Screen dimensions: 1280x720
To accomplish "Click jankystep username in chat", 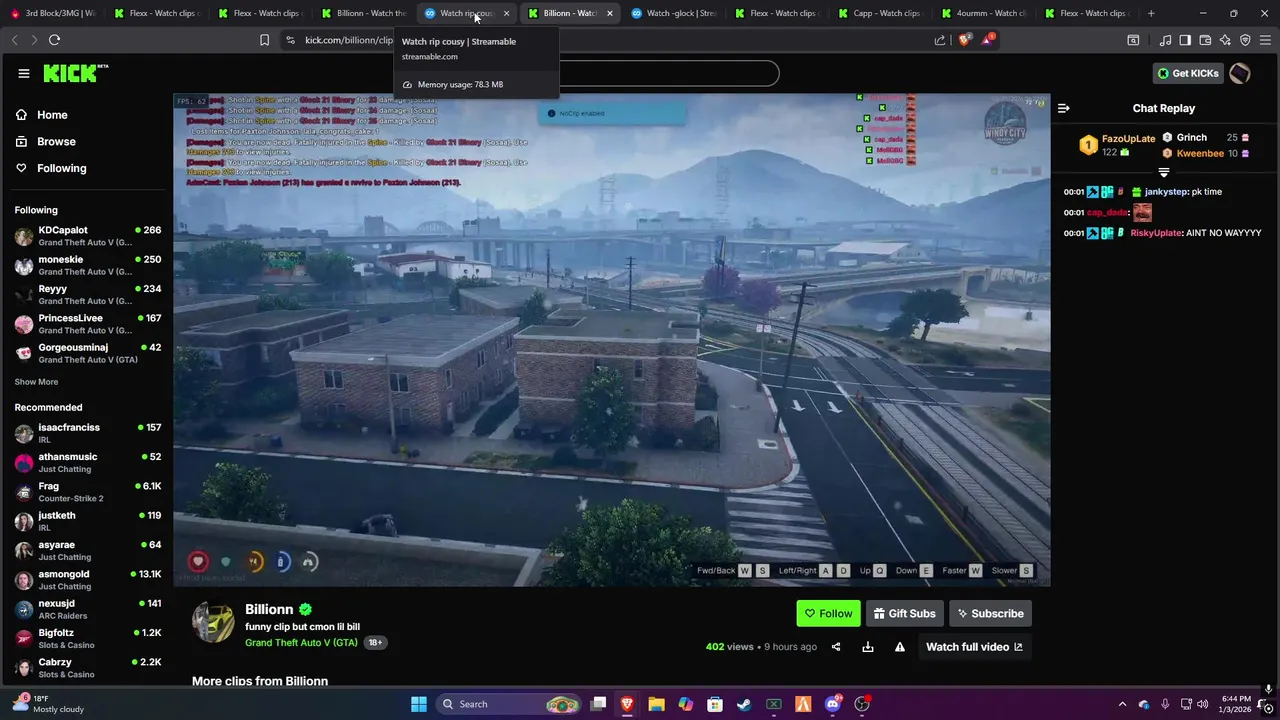I will [1166, 192].
